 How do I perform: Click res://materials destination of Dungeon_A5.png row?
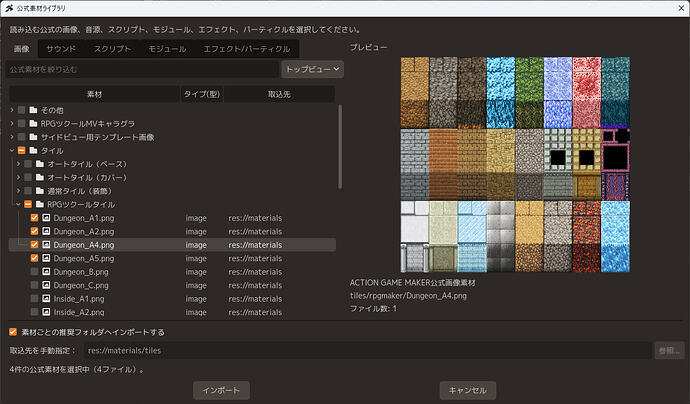(x=255, y=258)
